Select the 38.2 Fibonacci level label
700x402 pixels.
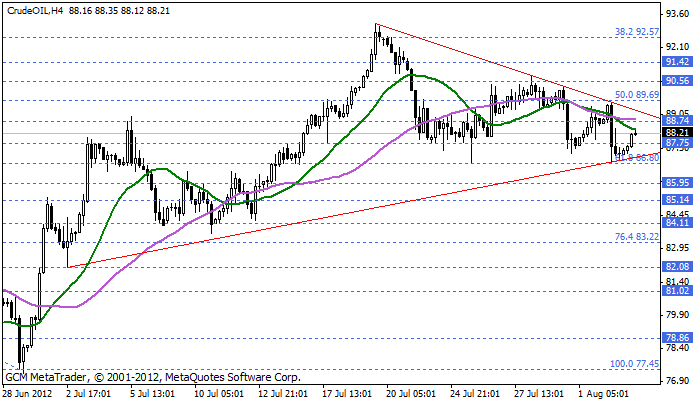(636, 32)
